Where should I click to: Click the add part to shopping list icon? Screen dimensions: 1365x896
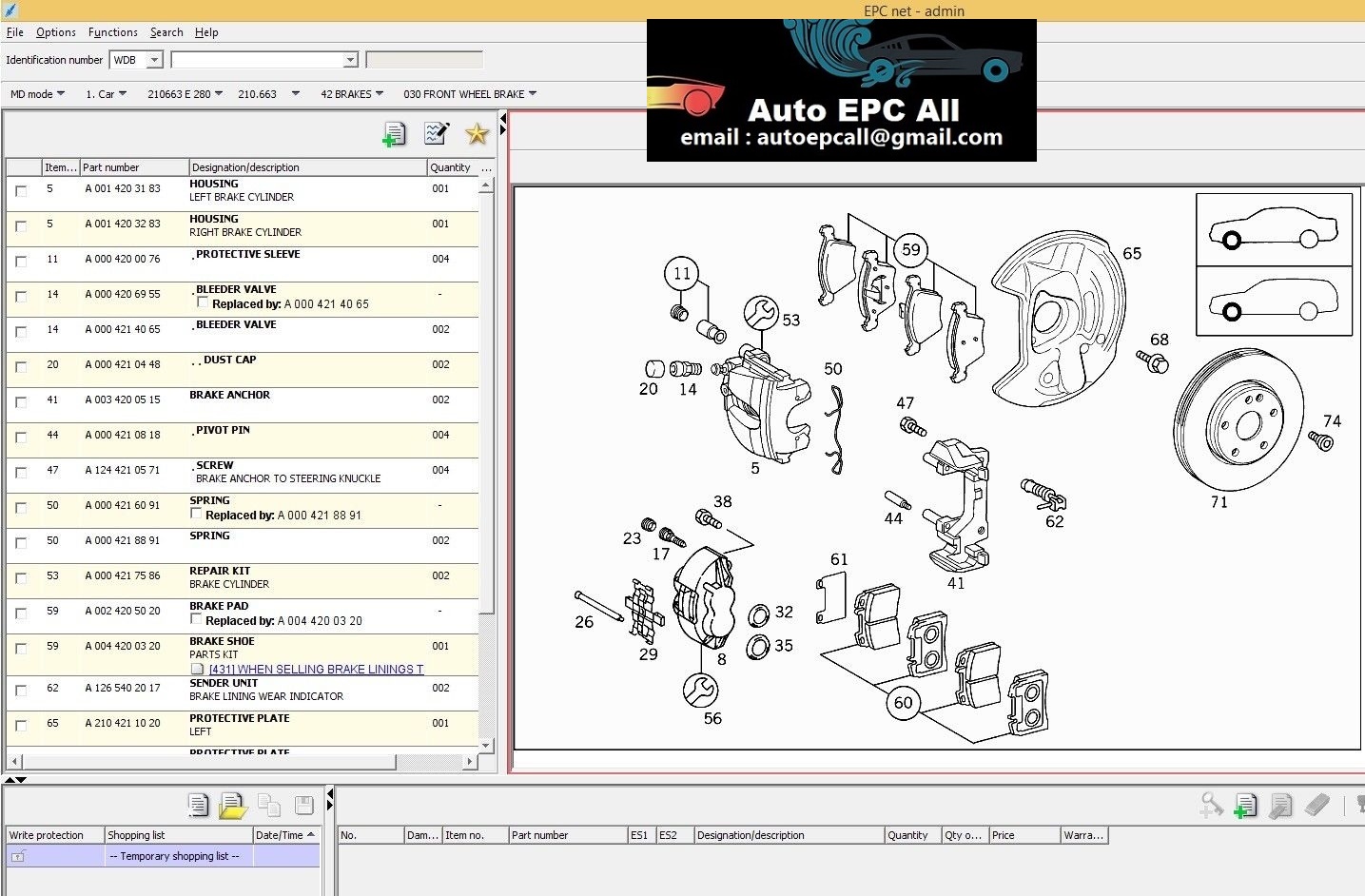pyautogui.click(x=394, y=134)
